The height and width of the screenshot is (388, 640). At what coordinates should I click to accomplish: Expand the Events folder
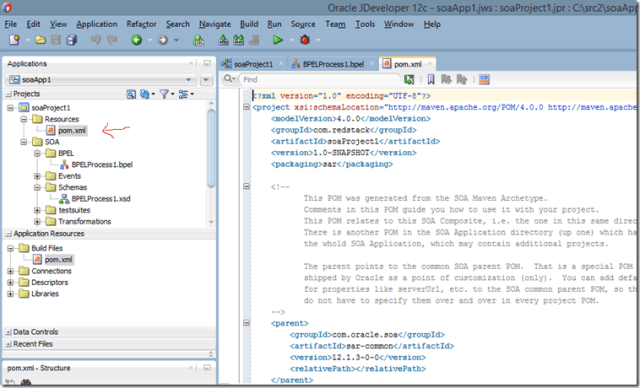37,176
